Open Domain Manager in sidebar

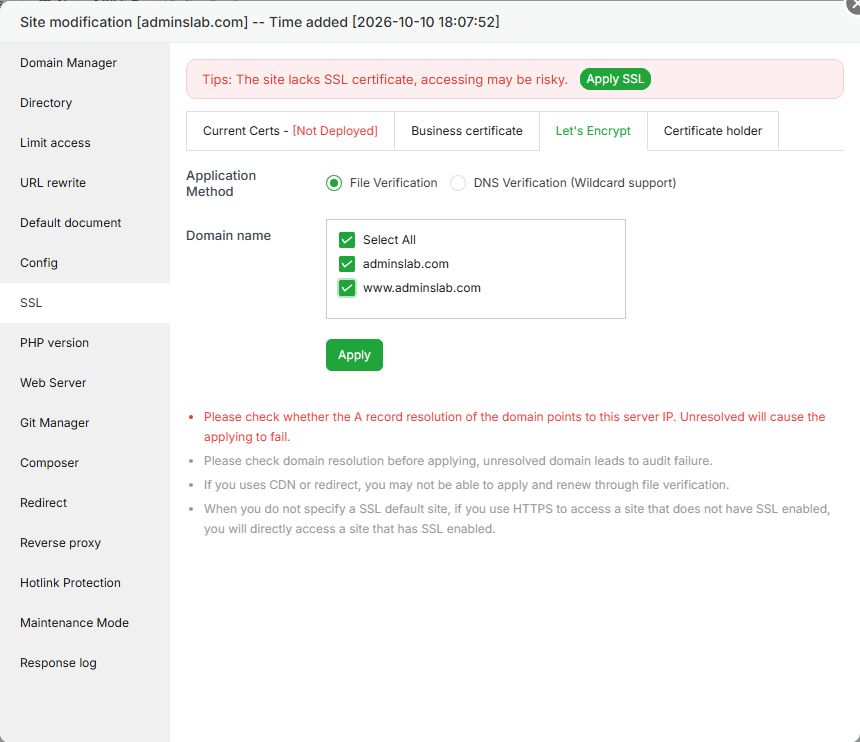[x=85, y=63]
